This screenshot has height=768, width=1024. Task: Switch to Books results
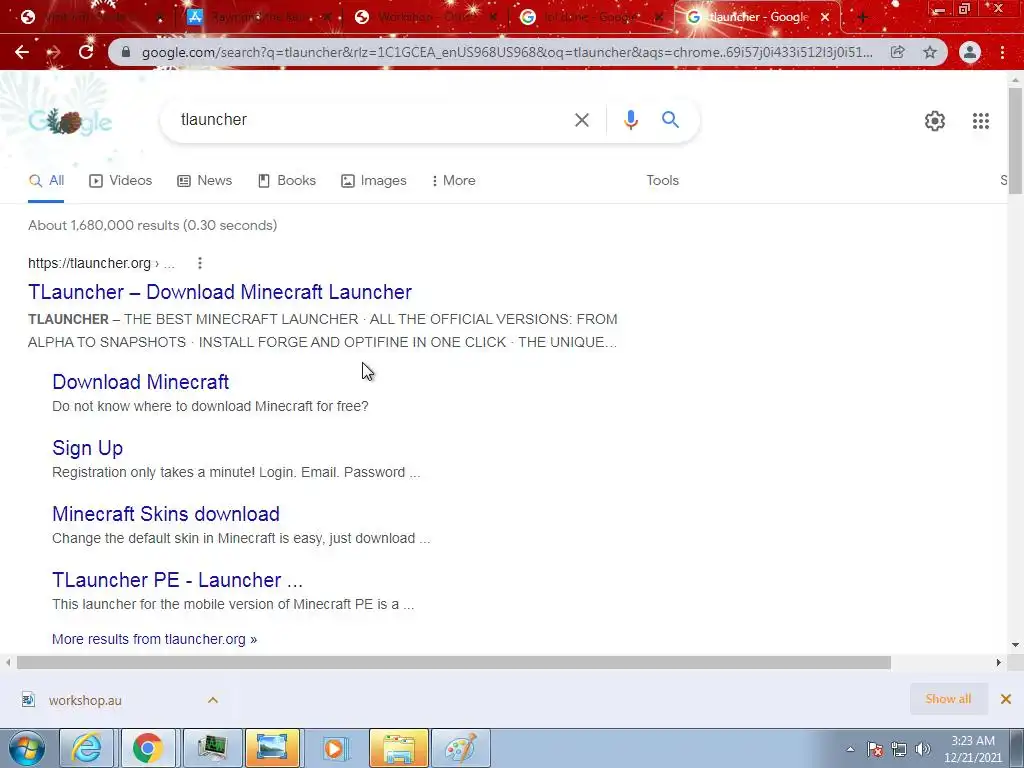287,180
